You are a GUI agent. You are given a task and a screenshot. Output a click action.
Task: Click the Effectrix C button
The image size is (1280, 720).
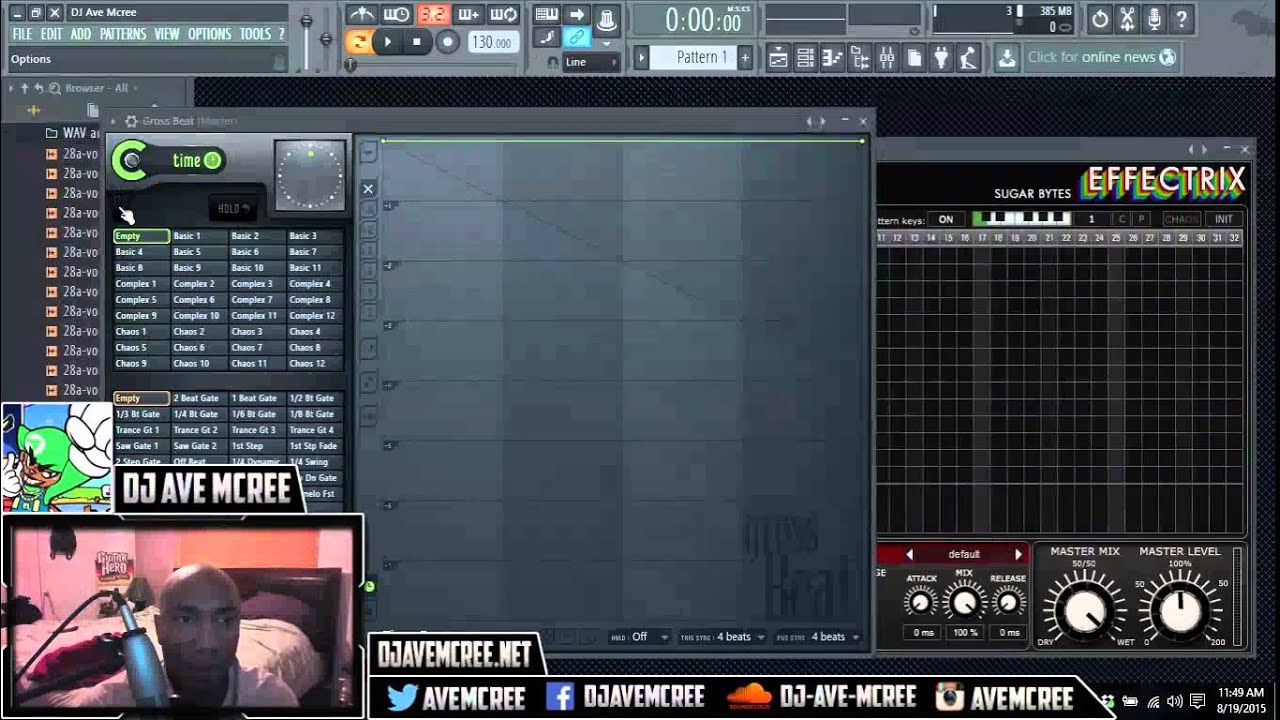[1121, 219]
